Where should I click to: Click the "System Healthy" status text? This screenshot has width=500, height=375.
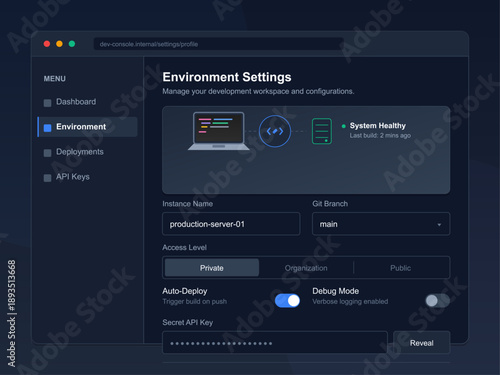[x=378, y=126]
